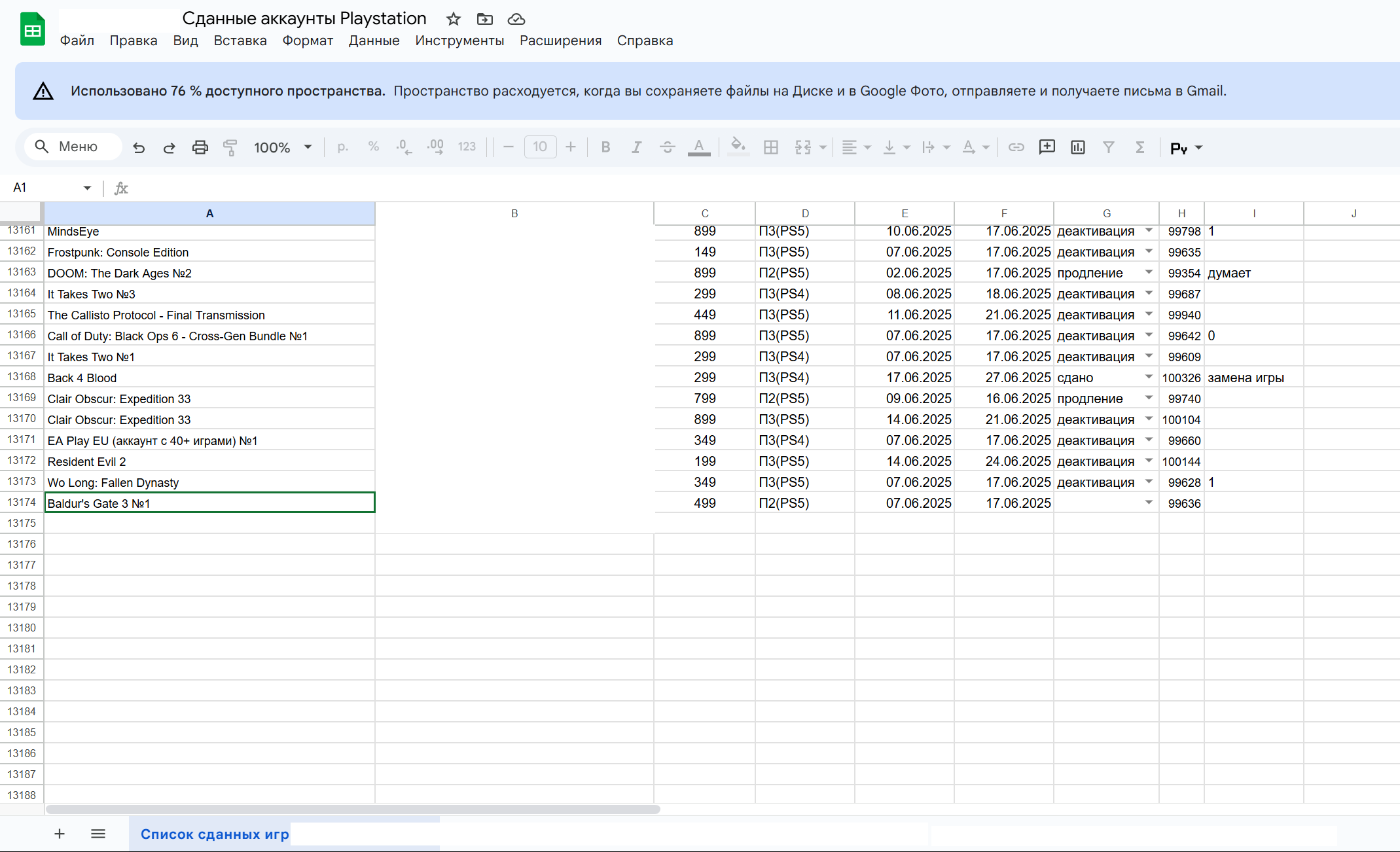Click the font size field
This screenshot has width=1400, height=852.
point(540,147)
